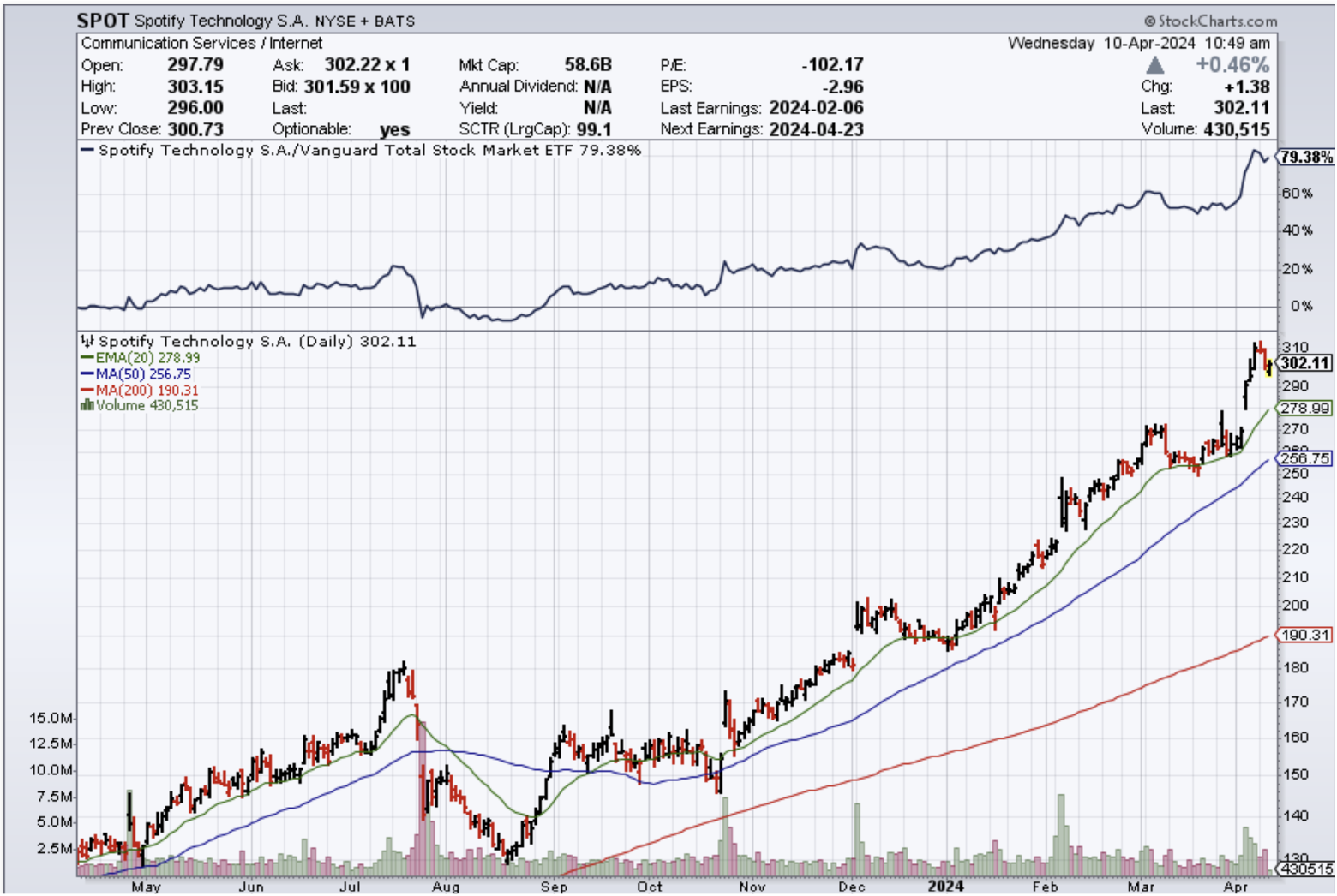Click the Next Earnings 2024-04-23 date
This screenshot has width=1337, height=896.
(x=816, y=129)
